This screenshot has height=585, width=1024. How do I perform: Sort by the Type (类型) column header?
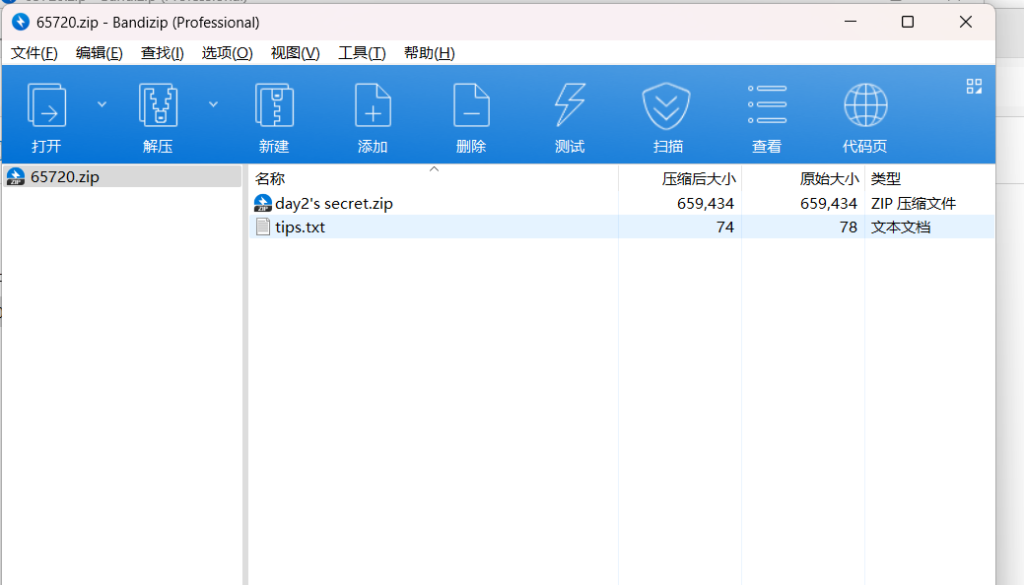tap(886, 179)
